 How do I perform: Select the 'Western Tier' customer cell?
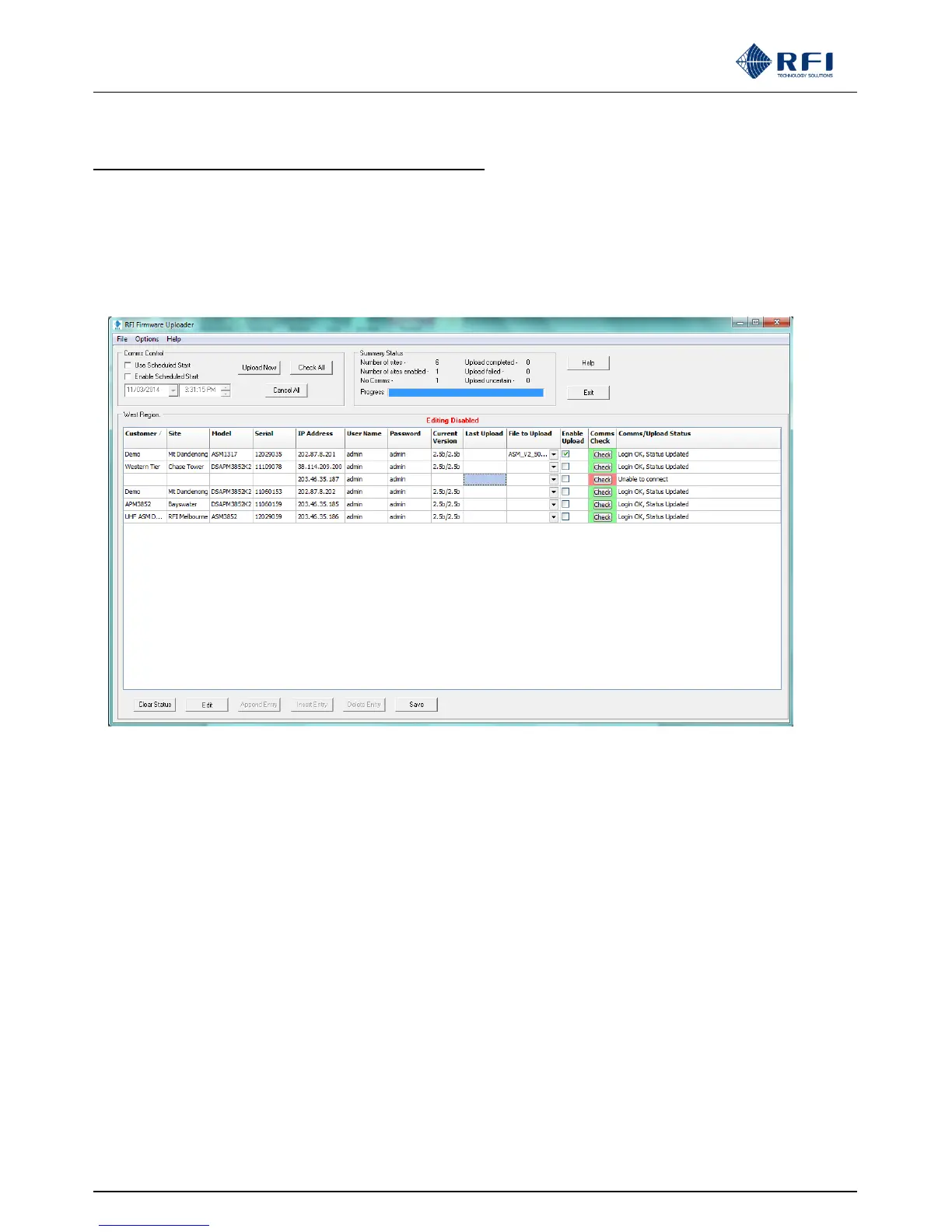pos(145,467)
